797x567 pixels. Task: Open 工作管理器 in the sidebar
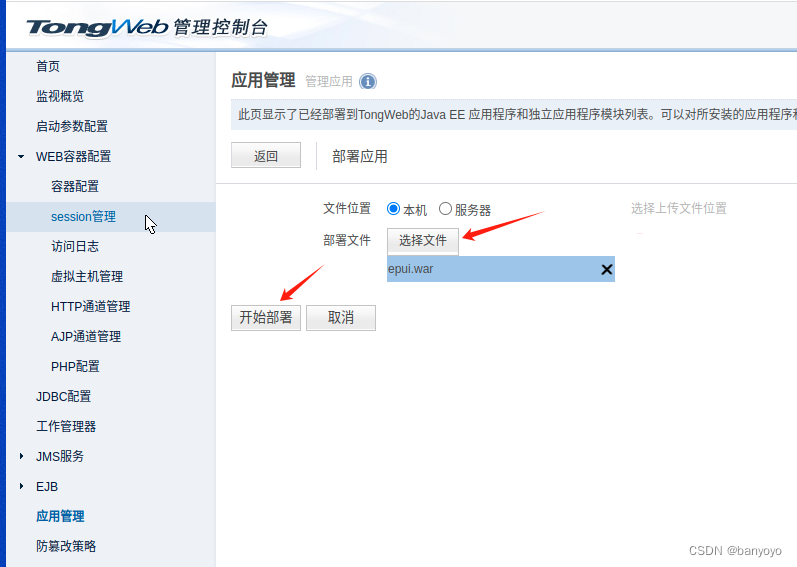tap(66, 426)
